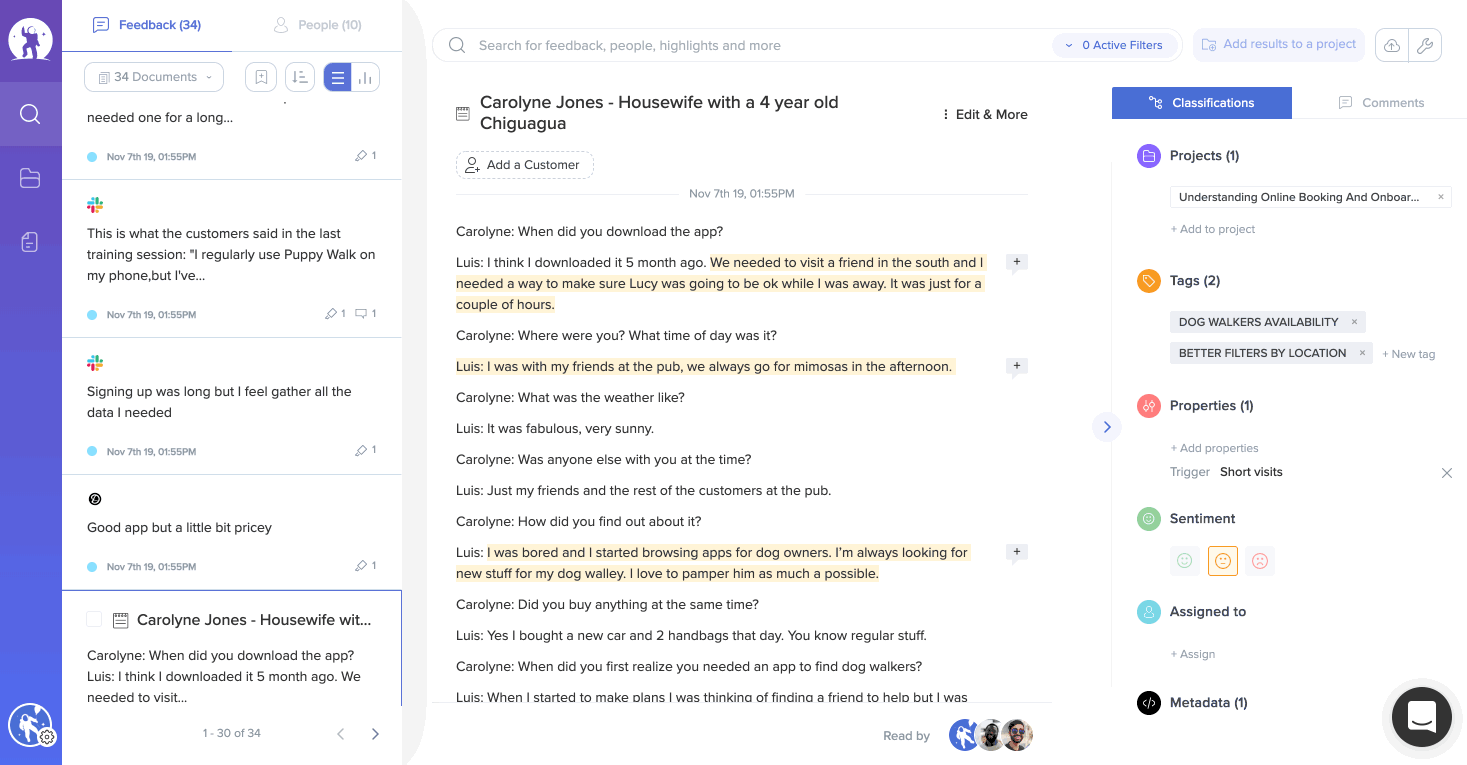Screen dimensions: 1467x765
Task: Click the cloud upload icon
Action: tap(1391, 45)
